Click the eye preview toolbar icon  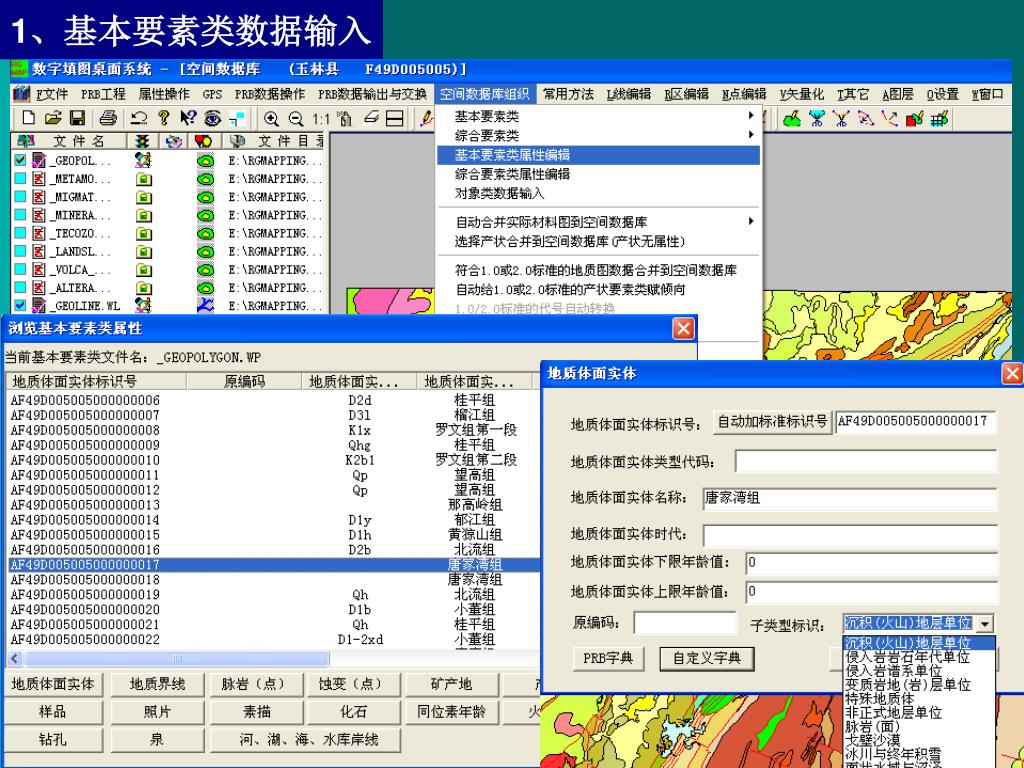pyautogui.click(x=213, y=118)
